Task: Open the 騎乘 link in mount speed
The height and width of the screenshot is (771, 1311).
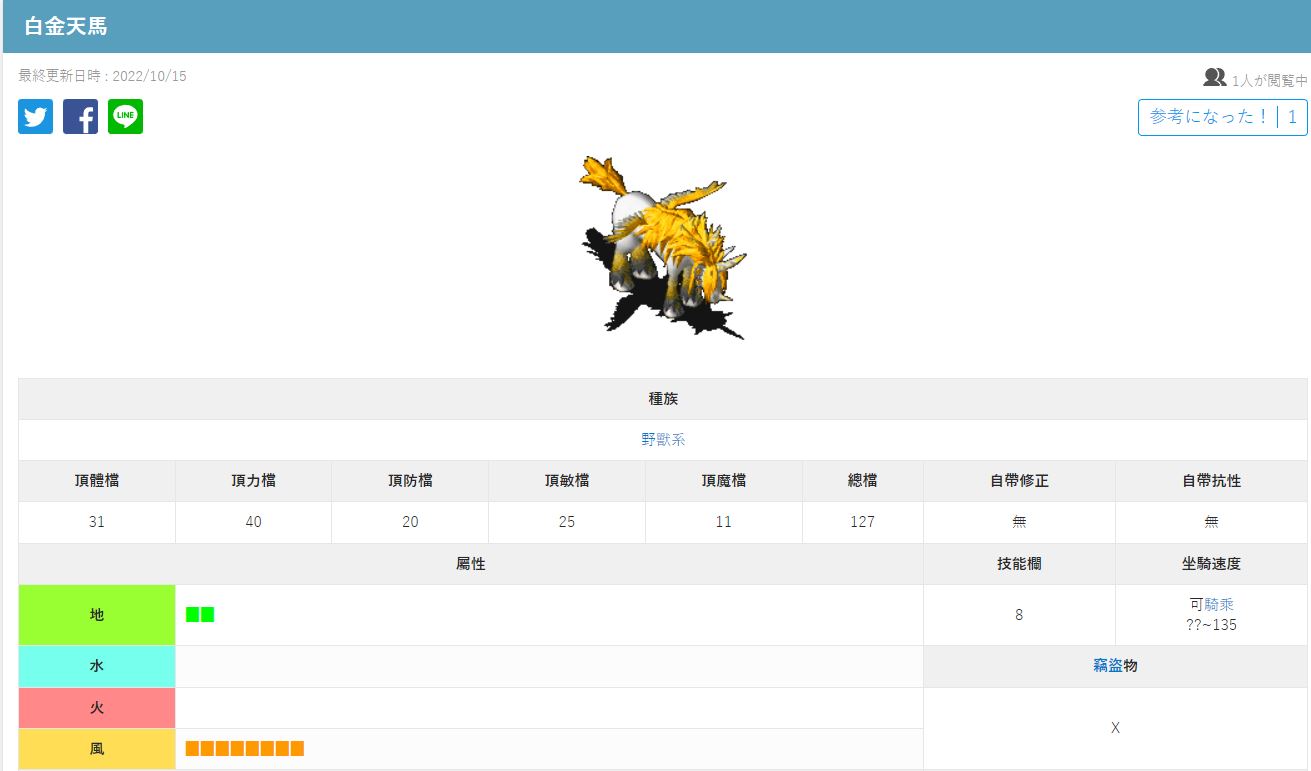Action: [1219, 604]
